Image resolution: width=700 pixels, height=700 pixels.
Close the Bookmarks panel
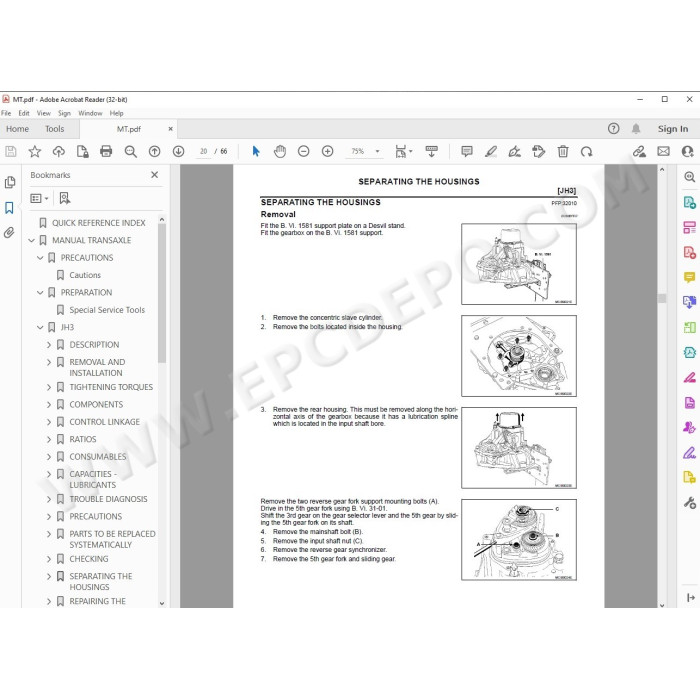(x=154, y=175)
